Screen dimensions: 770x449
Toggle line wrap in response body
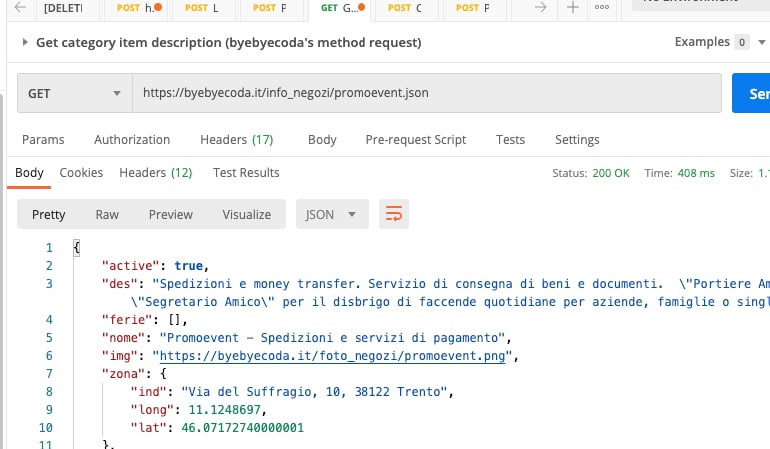[x=394, y=214]
